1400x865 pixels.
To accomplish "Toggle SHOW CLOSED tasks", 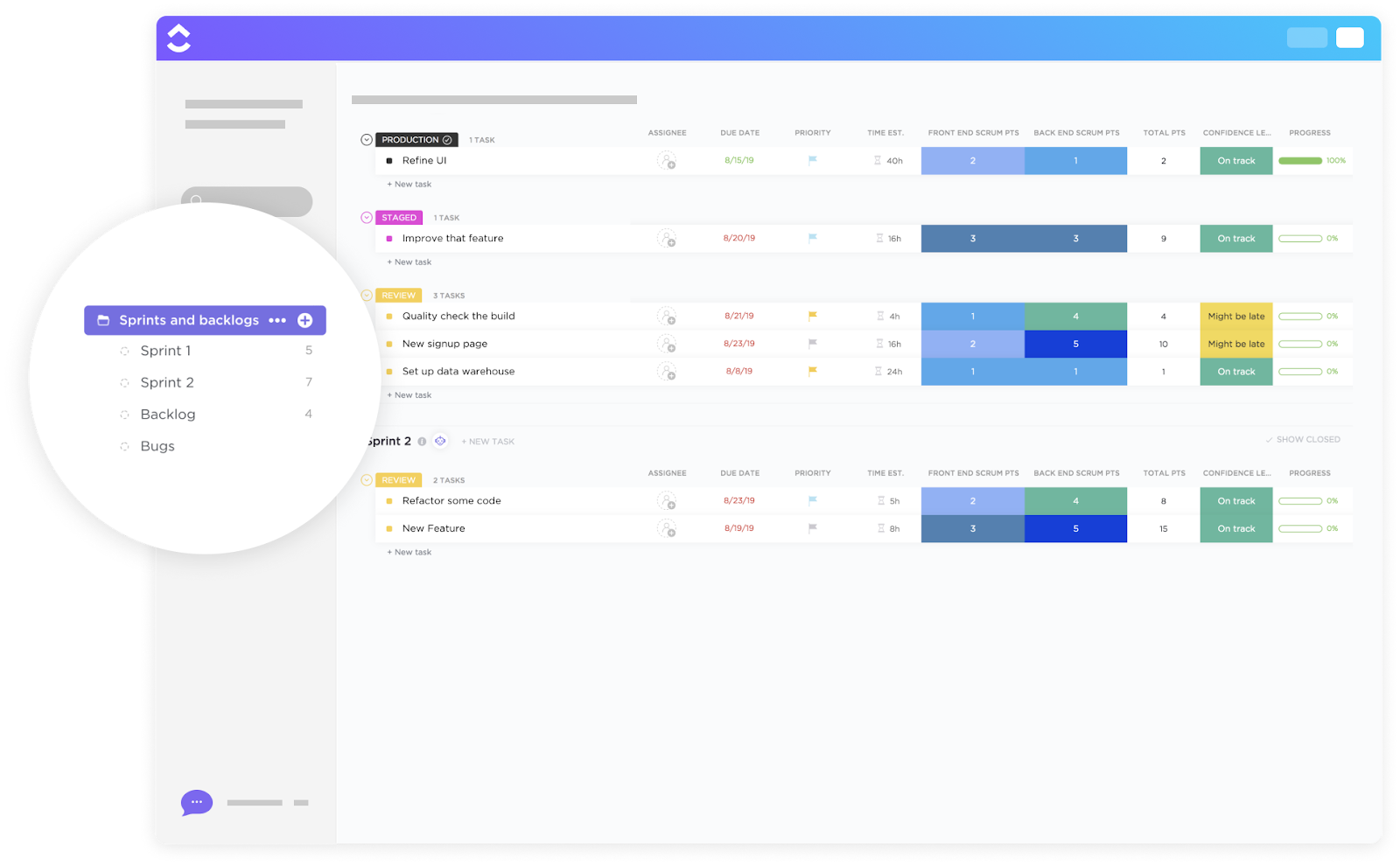I will pos(1303,440).
